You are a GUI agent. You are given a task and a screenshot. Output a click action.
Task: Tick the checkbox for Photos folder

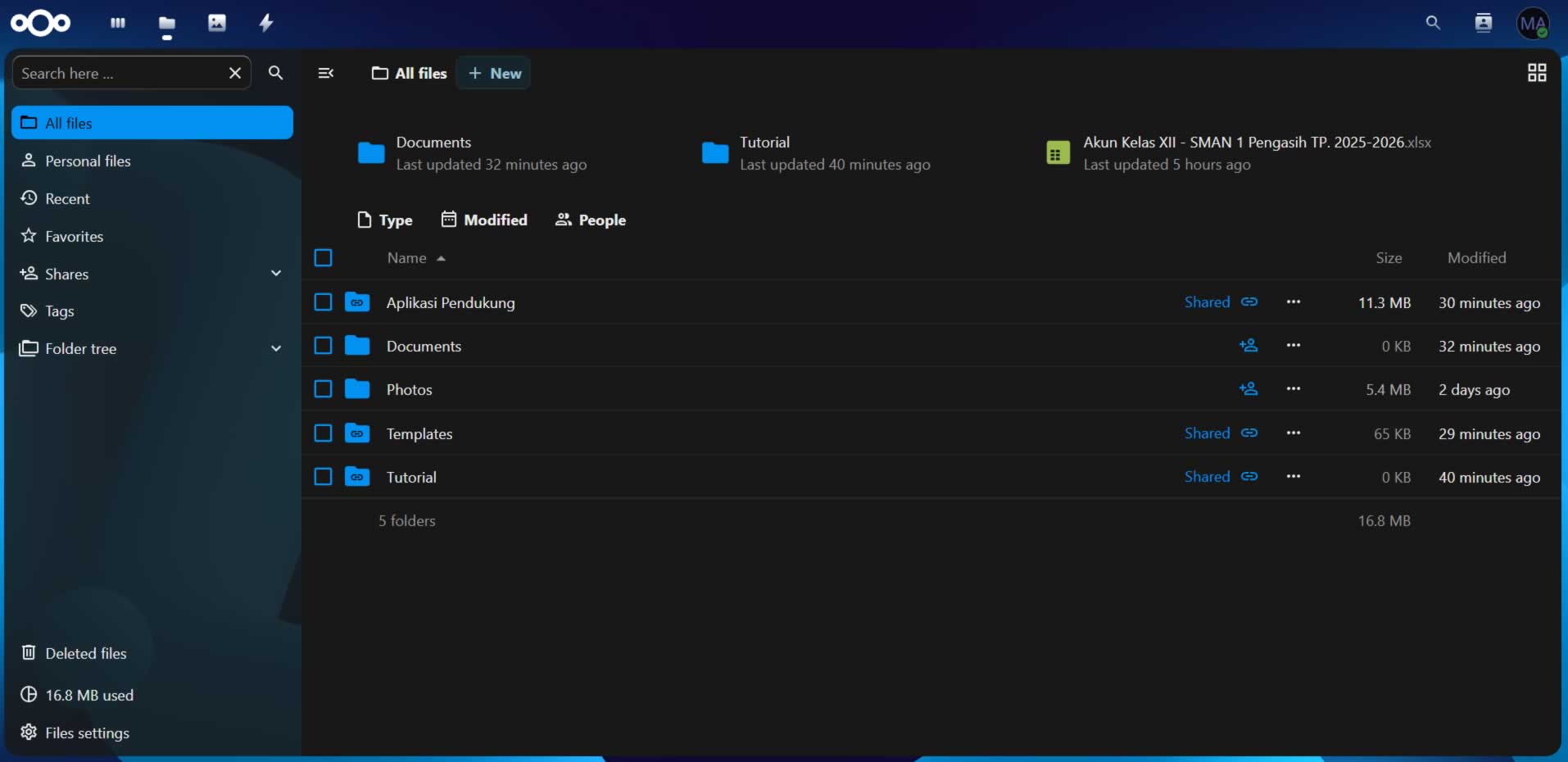pyautogui.click(x=324, y=389)
